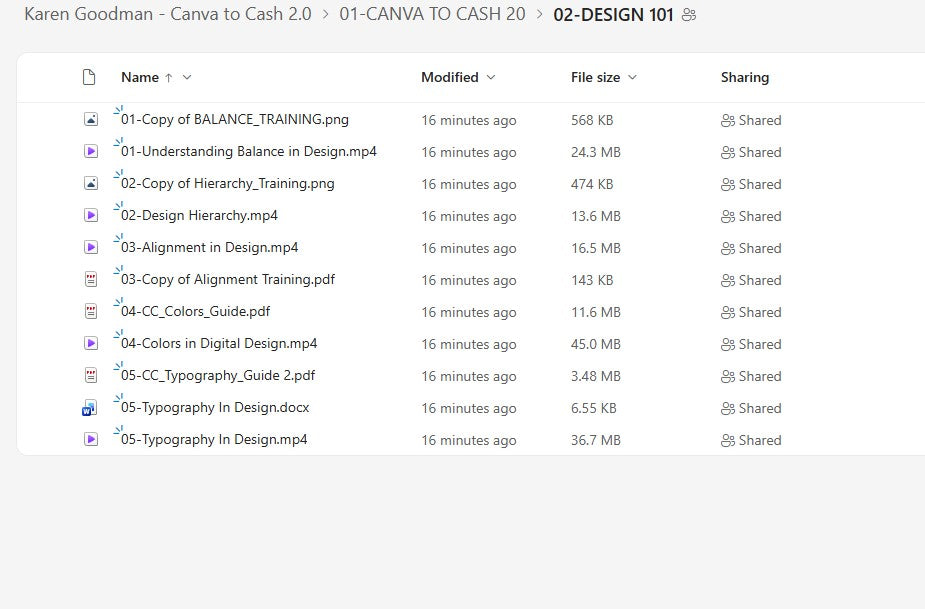The width and height of the screenshot is (925, 609).
Task: Open the File size sorting dropdown
Action: pos(631,77)
